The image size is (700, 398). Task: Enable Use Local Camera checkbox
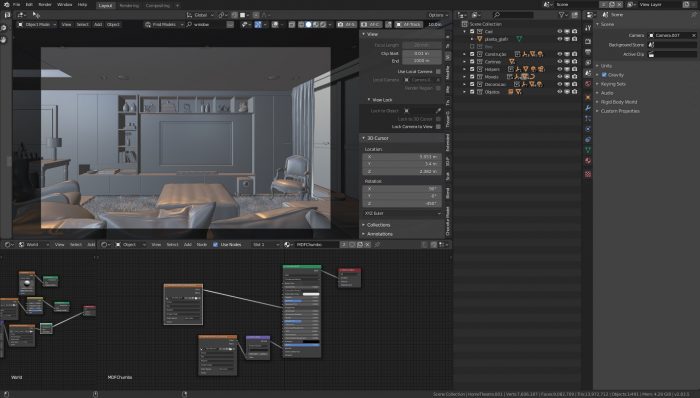pos(438,71)
